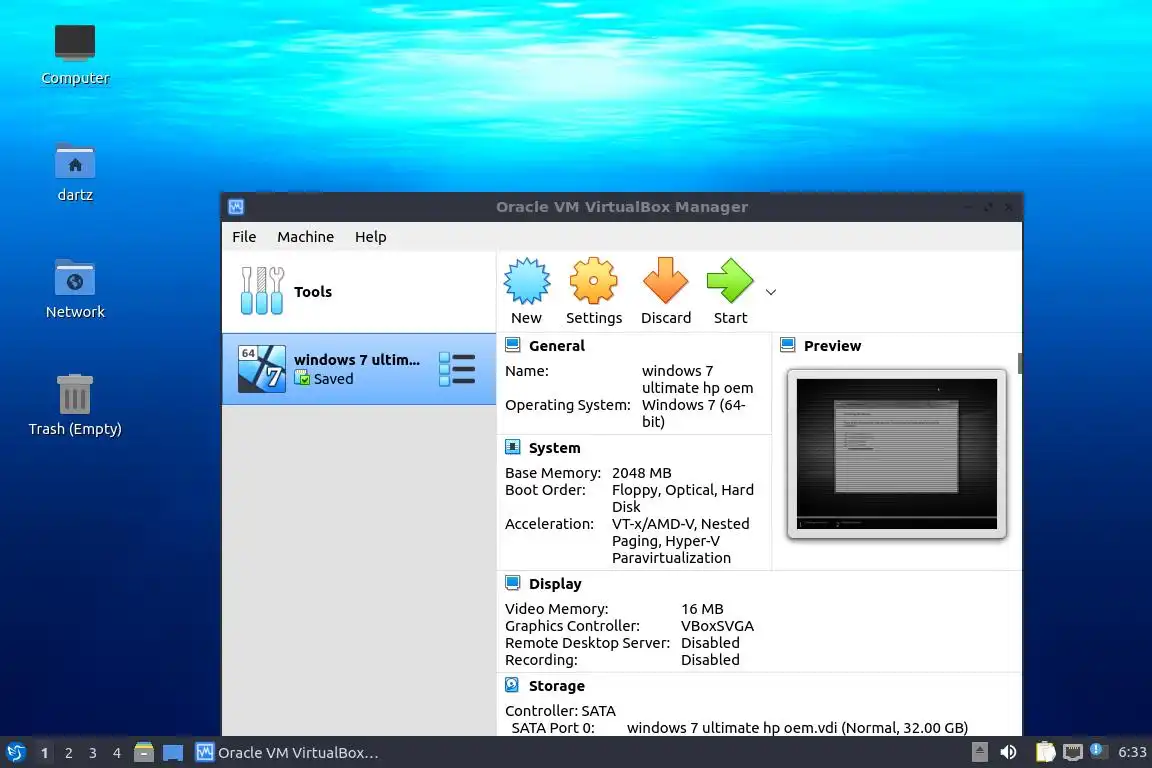Open the Tools entry in sidebar

pos(359,292)
